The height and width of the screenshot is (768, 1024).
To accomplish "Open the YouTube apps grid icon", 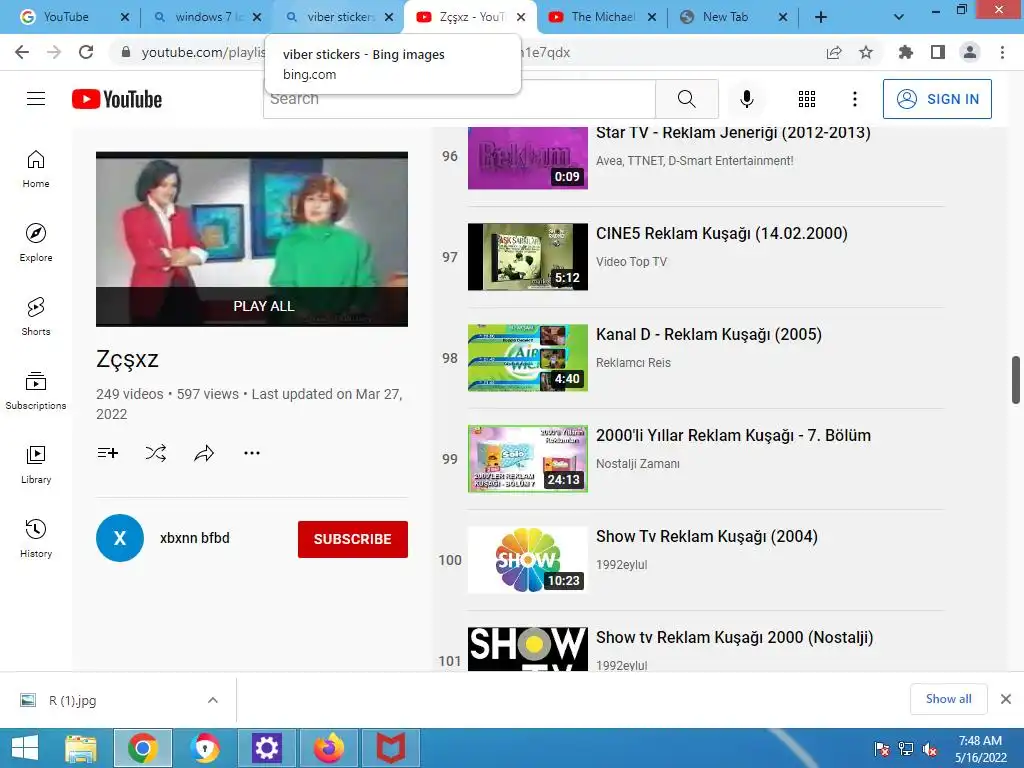I will pyautogui.click(x=807, y=99).
